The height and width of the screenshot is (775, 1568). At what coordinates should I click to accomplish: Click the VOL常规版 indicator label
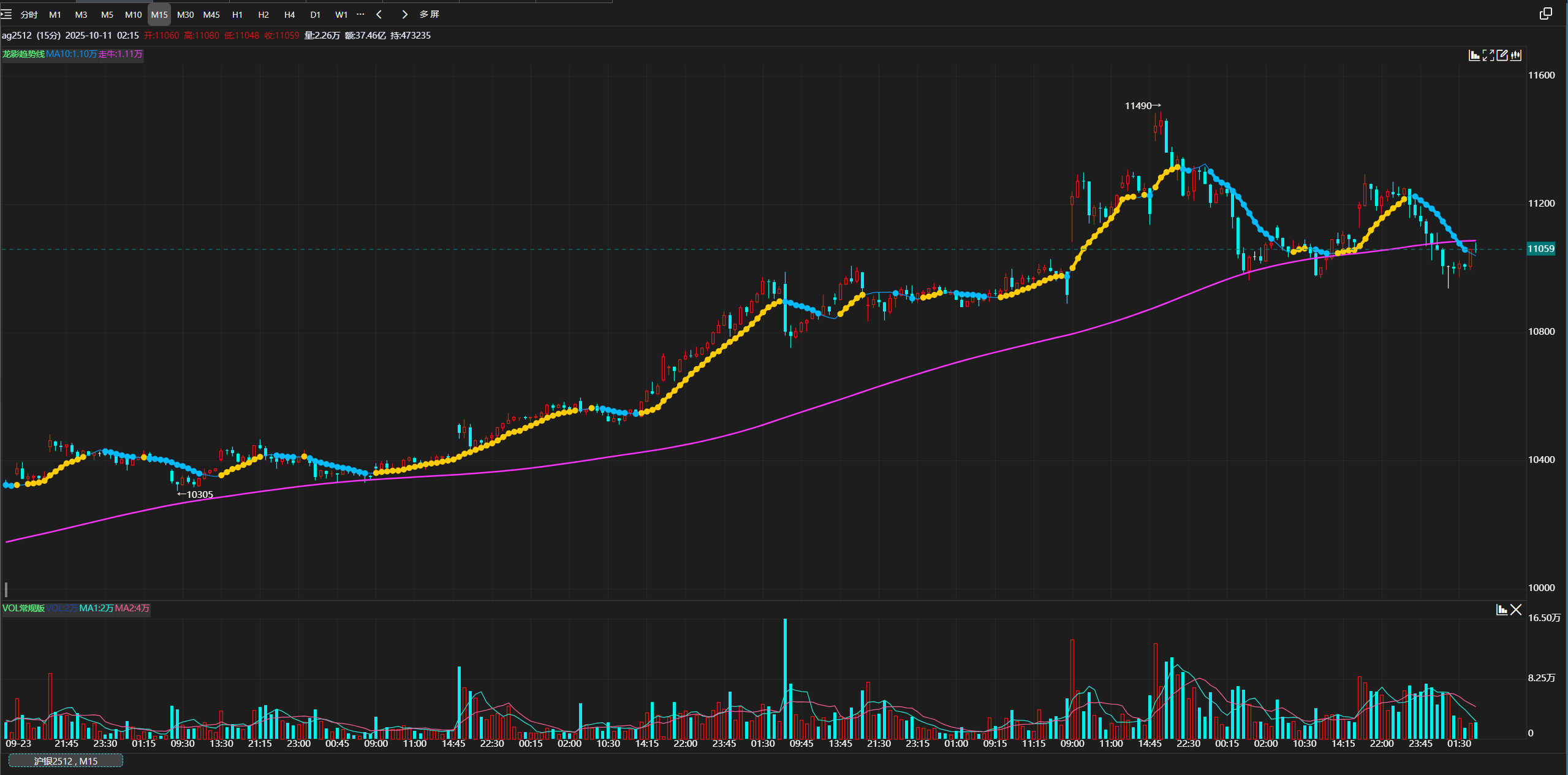[x=23, y=608]
